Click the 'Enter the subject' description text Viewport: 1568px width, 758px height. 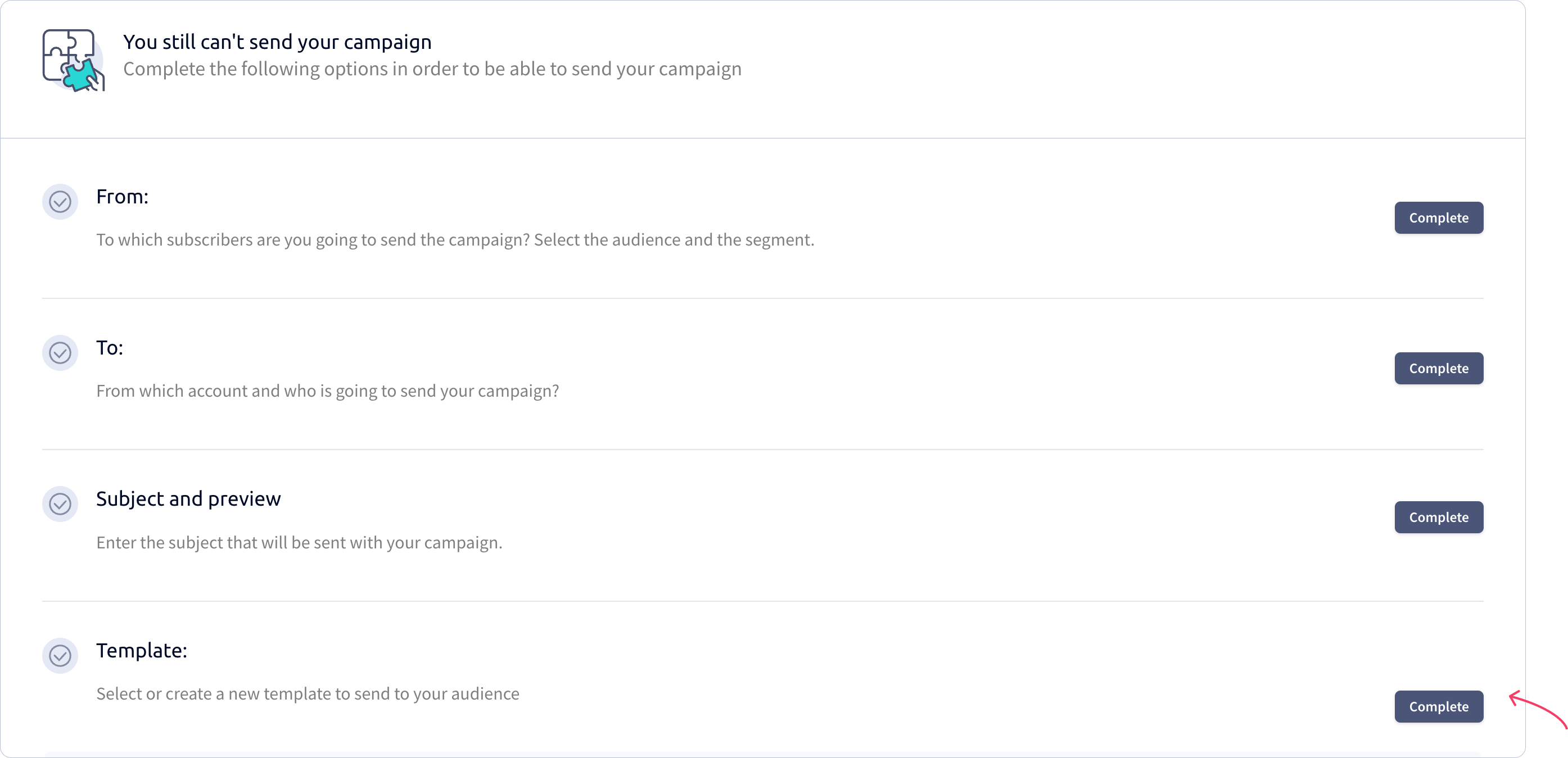(300, 542)
